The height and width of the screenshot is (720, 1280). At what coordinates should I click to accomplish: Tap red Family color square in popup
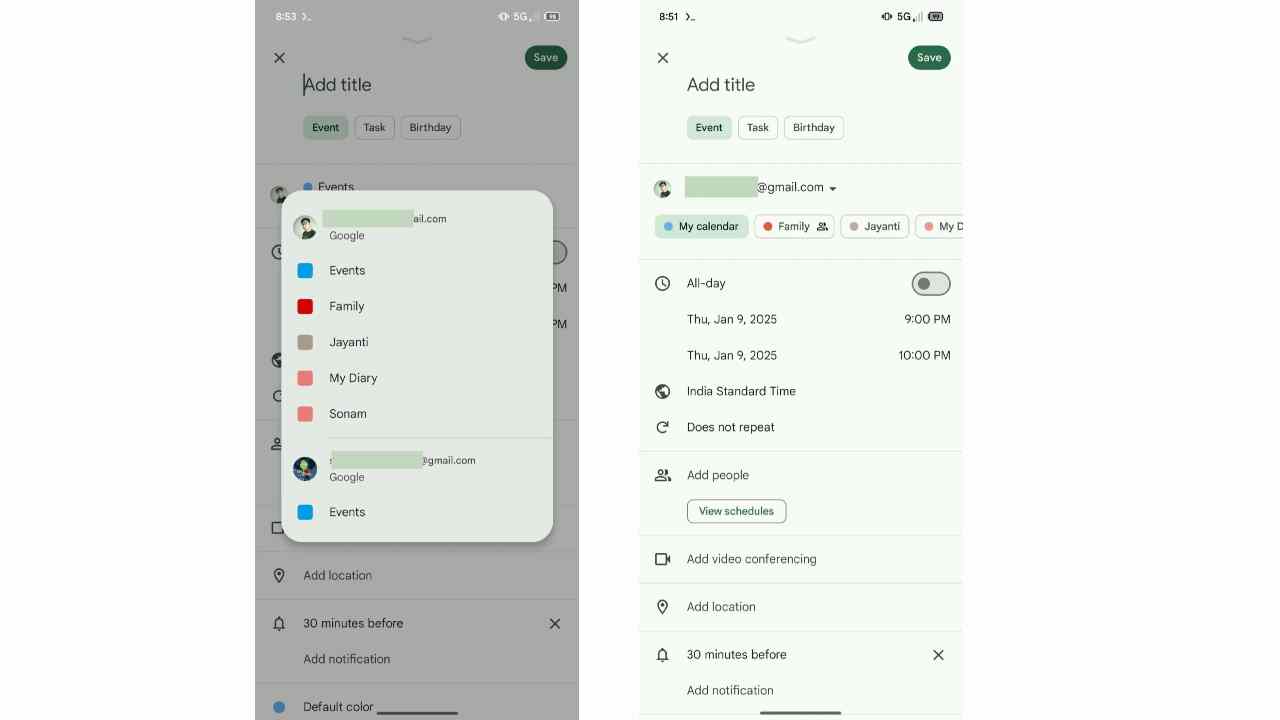tap(305, 306)
